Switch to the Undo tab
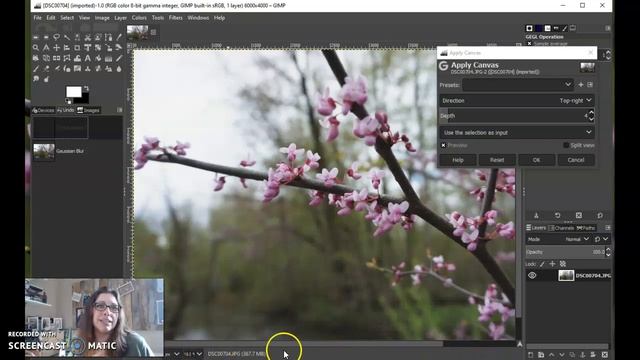Screen dimensions: 640x360 (x=65, y=110)
